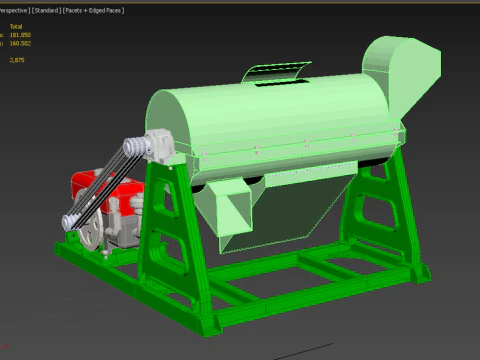Open the Perspective viewport label menu

click(x=14, y=11)
